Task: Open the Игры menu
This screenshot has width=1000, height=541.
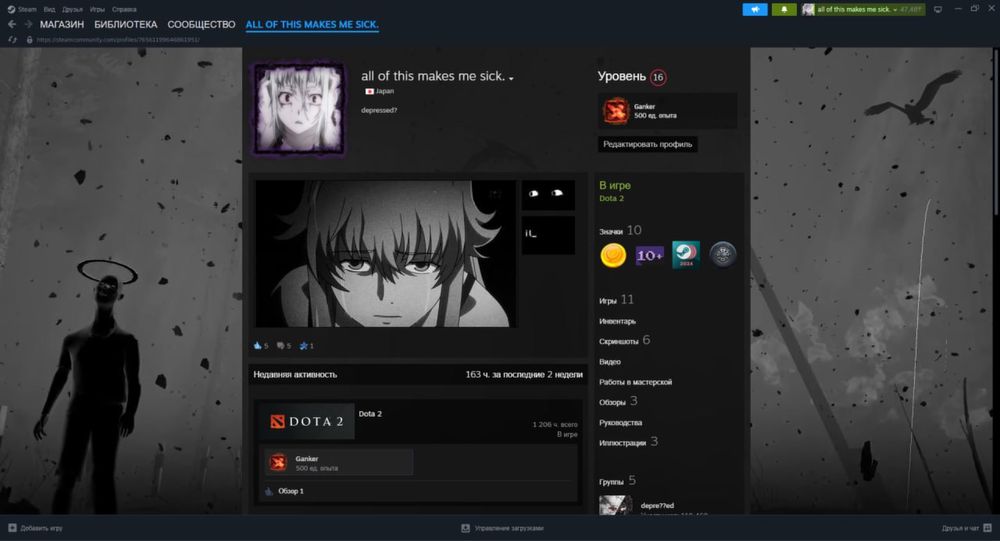Action: 97,9
